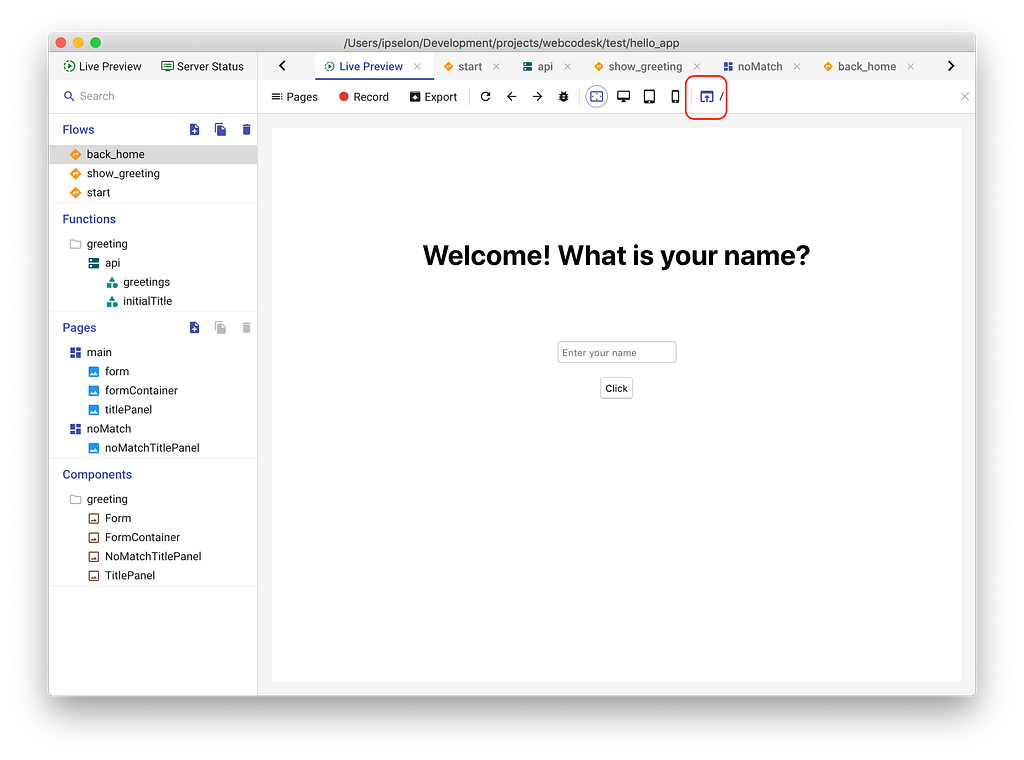Toggle fit-to-screen preview mode
The image size is (1024, 760).
pos(596,97)
